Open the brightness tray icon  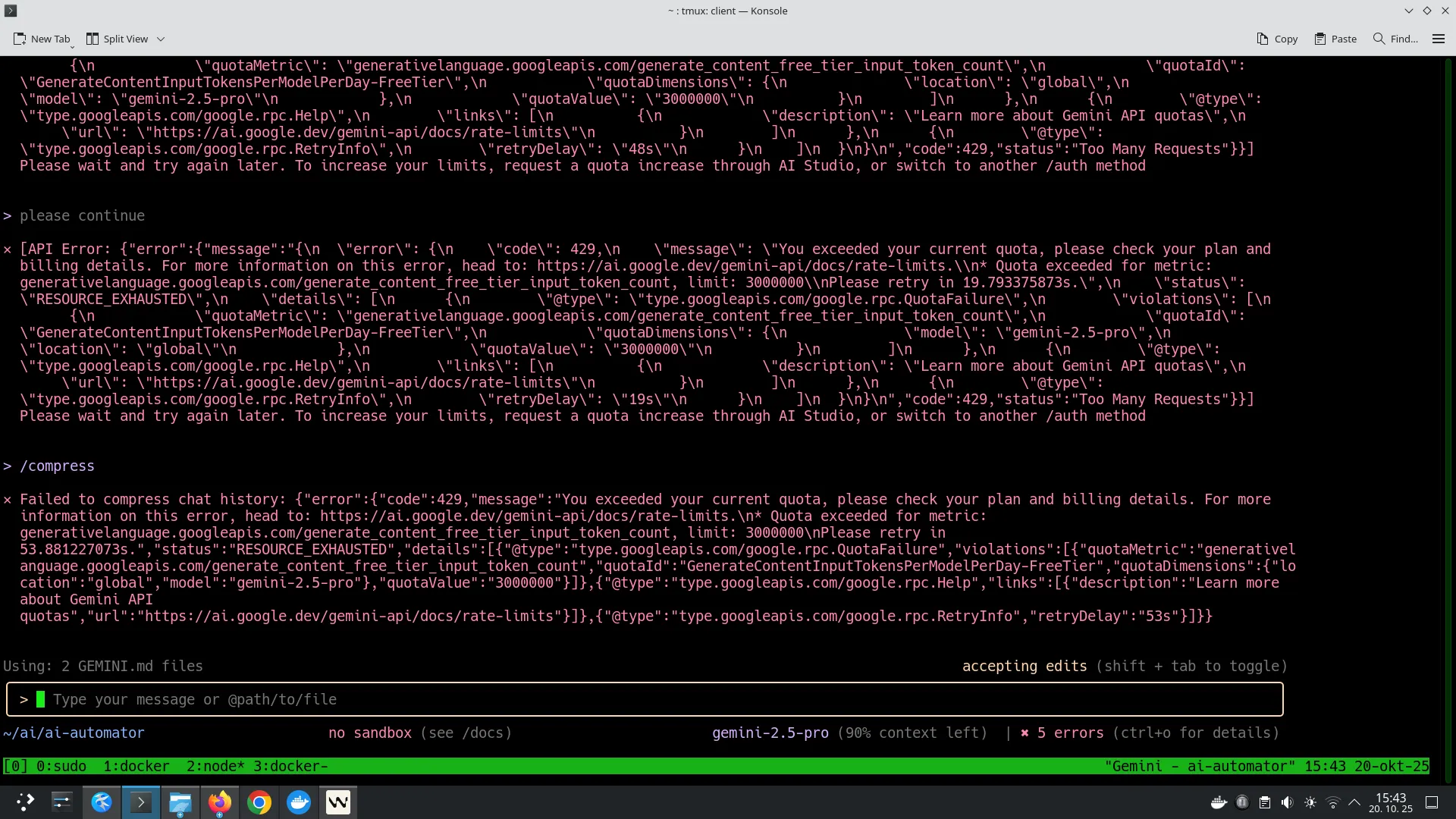coord(1310,802)
